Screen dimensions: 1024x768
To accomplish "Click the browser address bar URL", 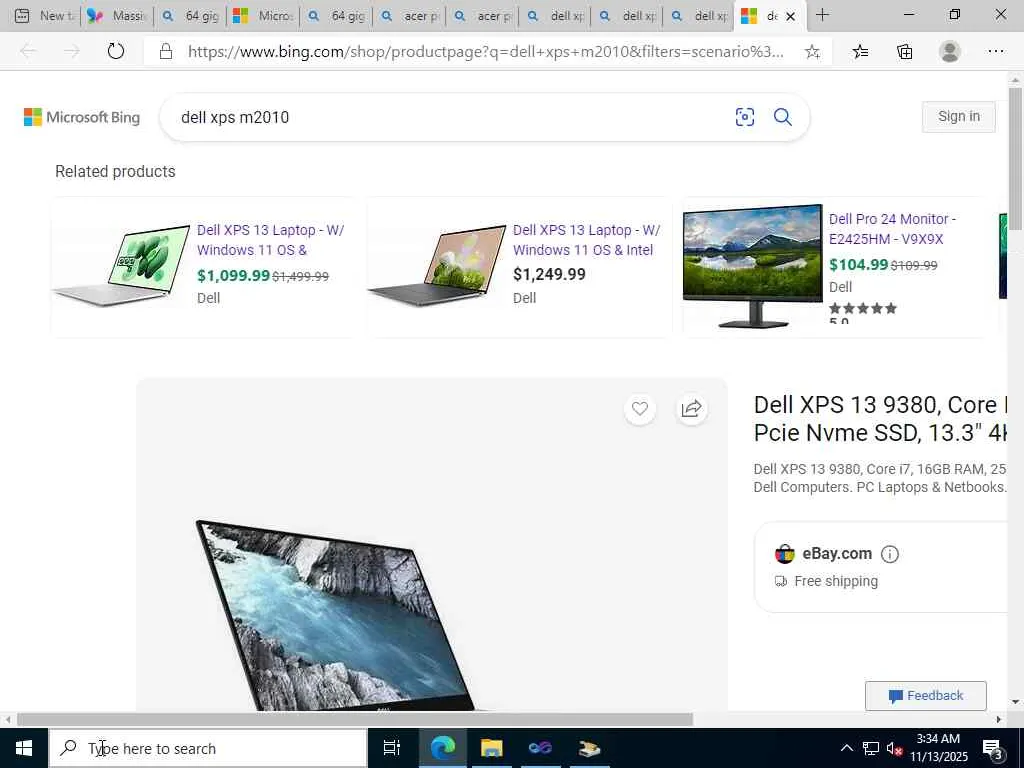I will pyautogui.click(x=485, y=52).
